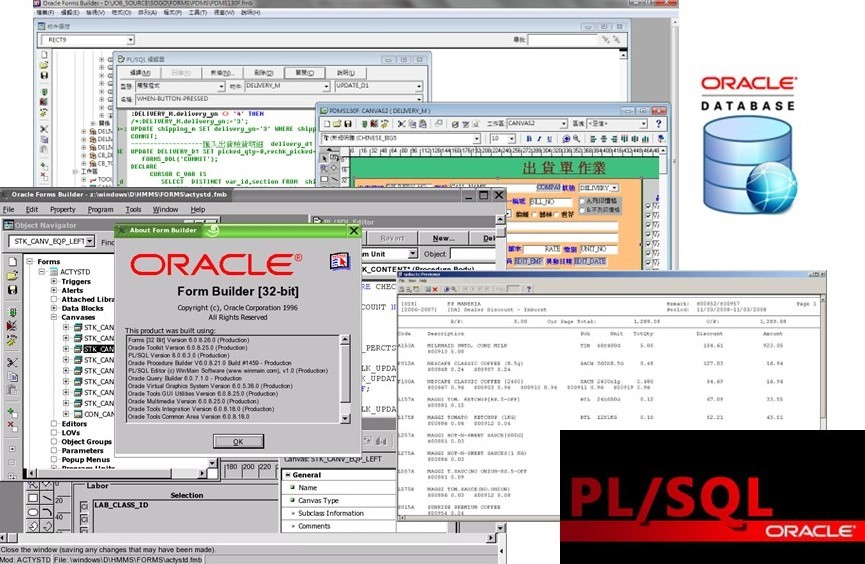The image size is (865, 564).
Task: Click the blue Help question mark in CANVAS2 editor
Action: pos(658,124)
